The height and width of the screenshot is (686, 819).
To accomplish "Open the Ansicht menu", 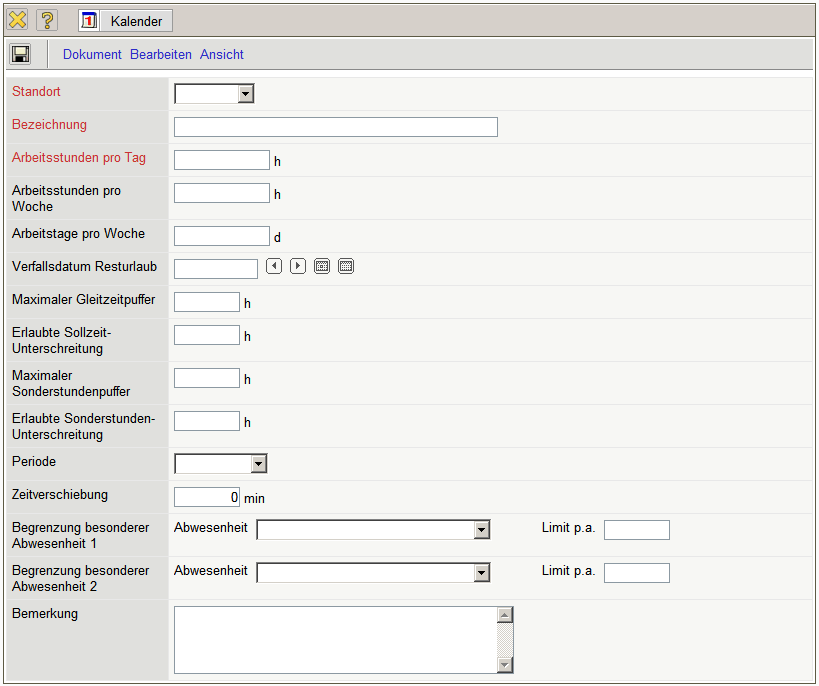I will pyautogui.click(x=222, y=55).
